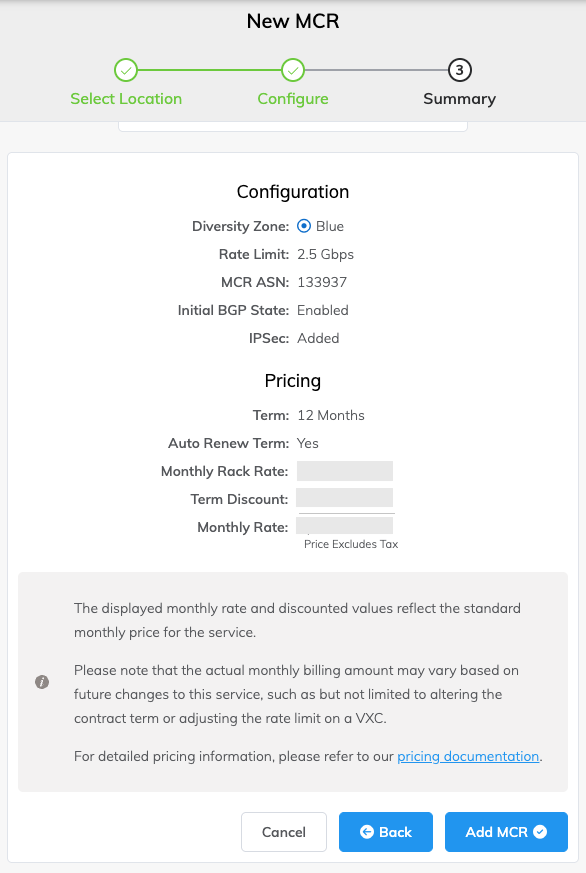This screenshot has height=873, width=586.
Task: Open the Summary step label
Action: [x=460, y=99]
